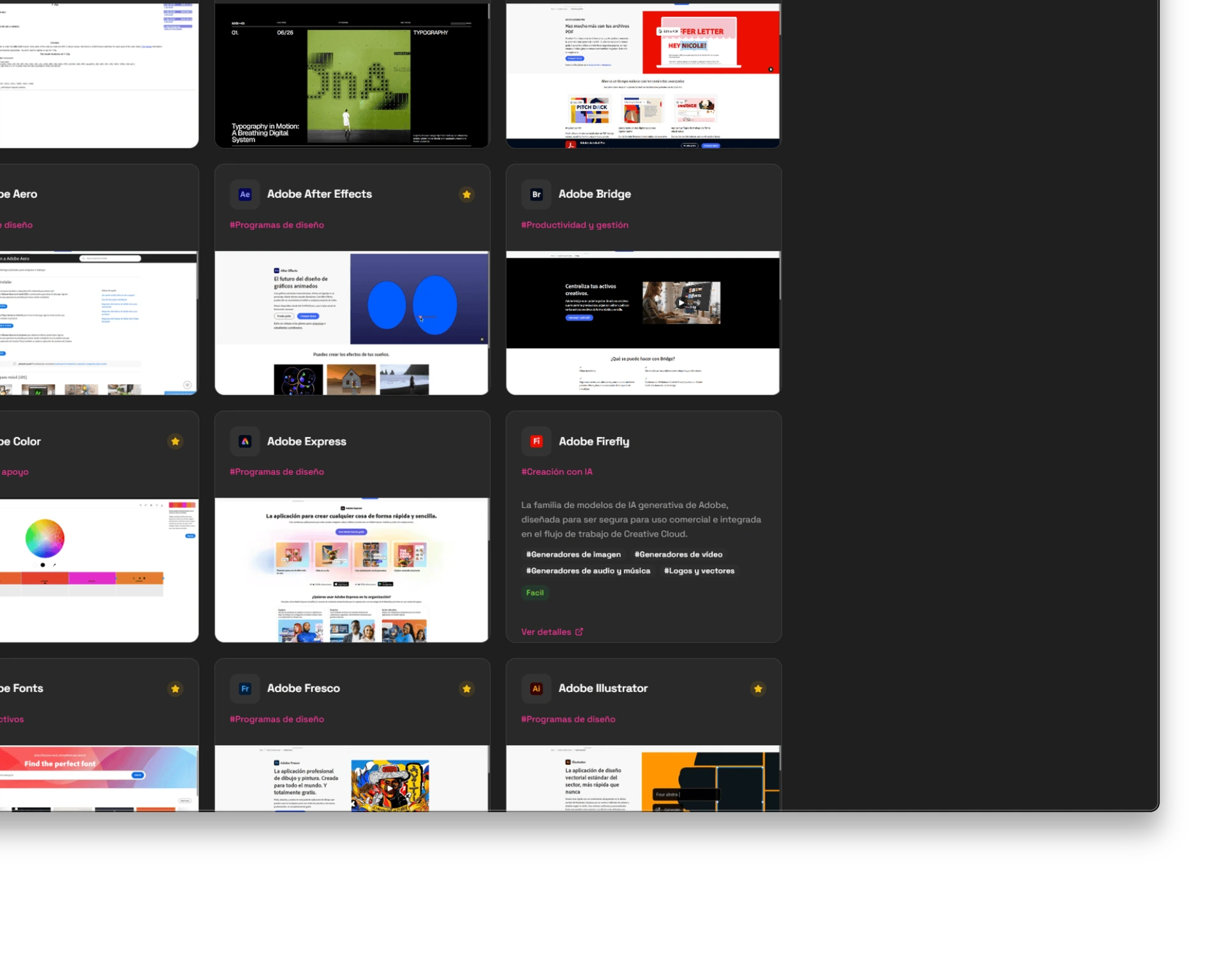
Task: Click external link icon beside Ver detalles
Action: coord(579,632)
